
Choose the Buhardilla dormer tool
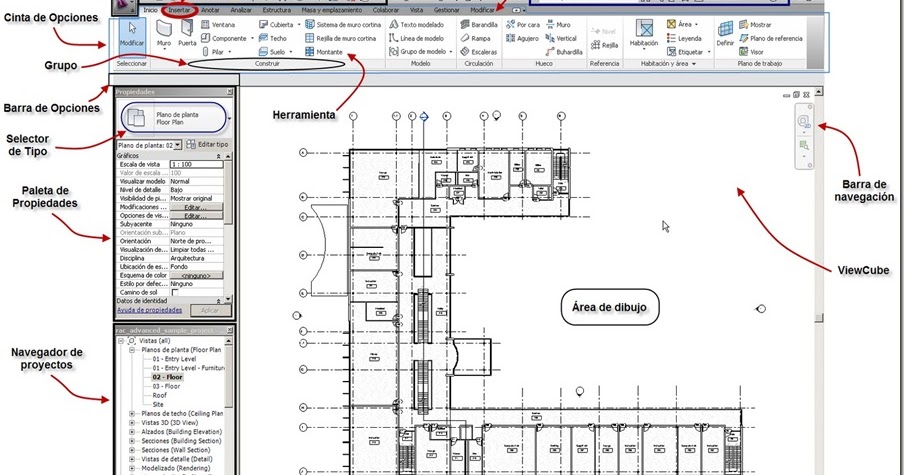click(x=564, y=52)
